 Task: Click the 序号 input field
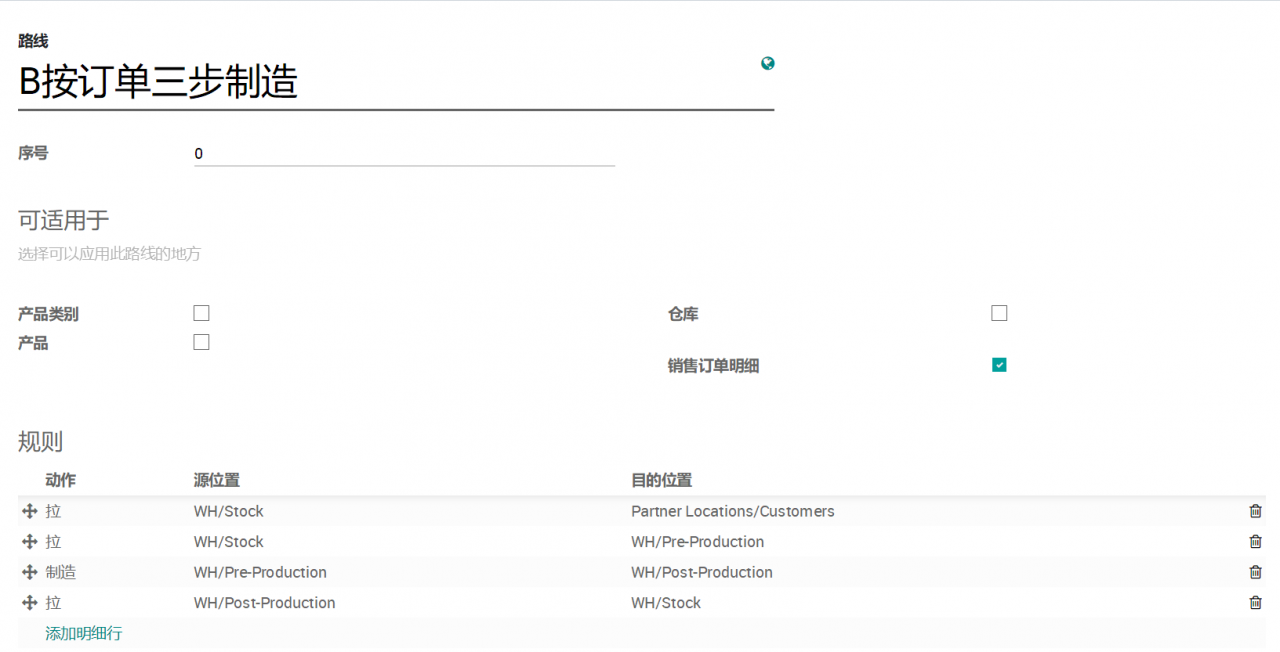(403, 154)
